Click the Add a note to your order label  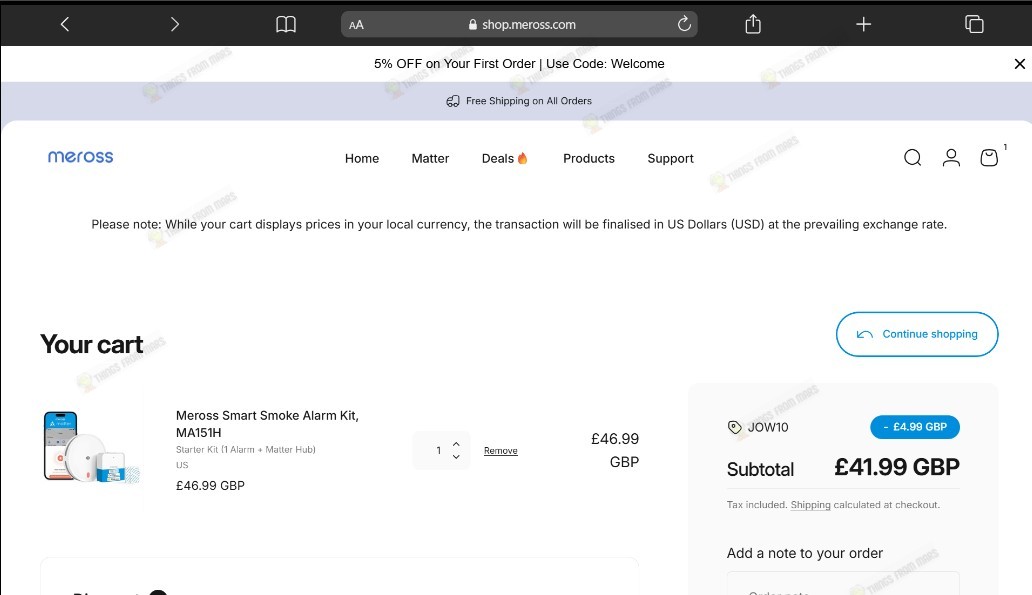tap(804, 554)
